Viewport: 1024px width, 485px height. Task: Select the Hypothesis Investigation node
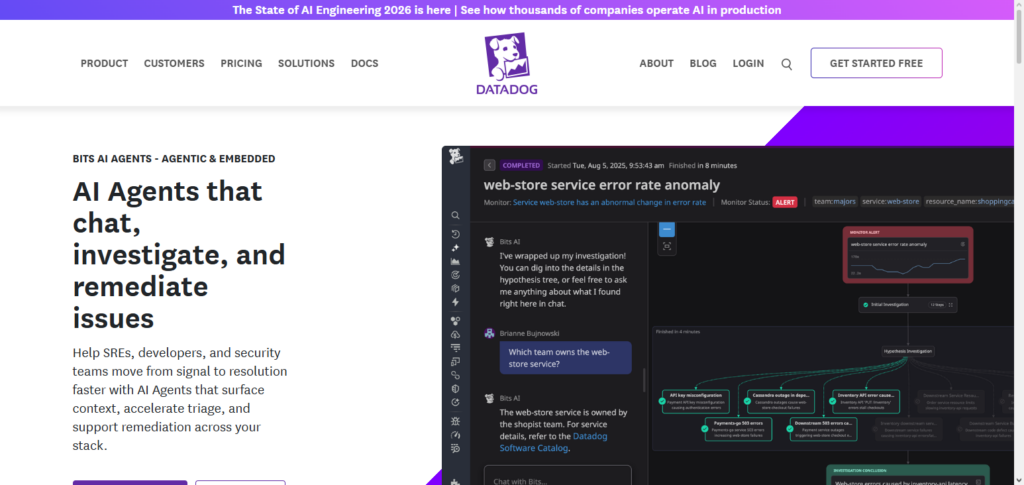pos(908,351)
